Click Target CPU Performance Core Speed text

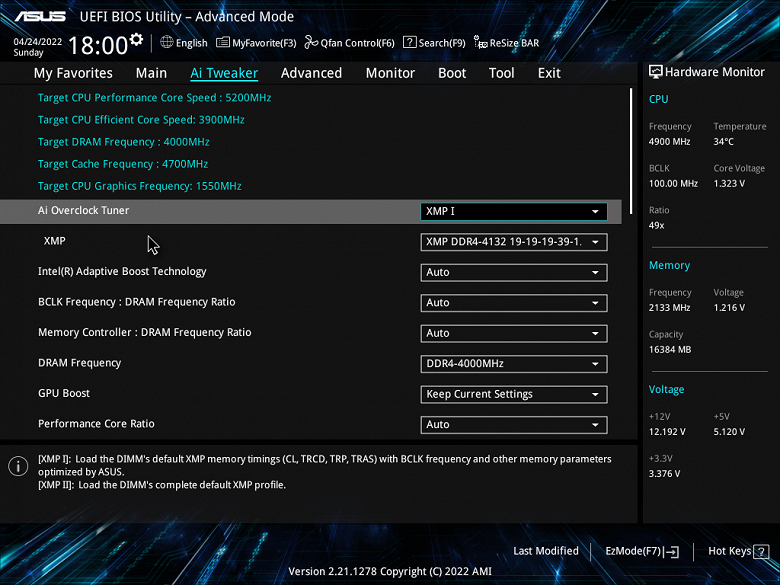(155, 98)
